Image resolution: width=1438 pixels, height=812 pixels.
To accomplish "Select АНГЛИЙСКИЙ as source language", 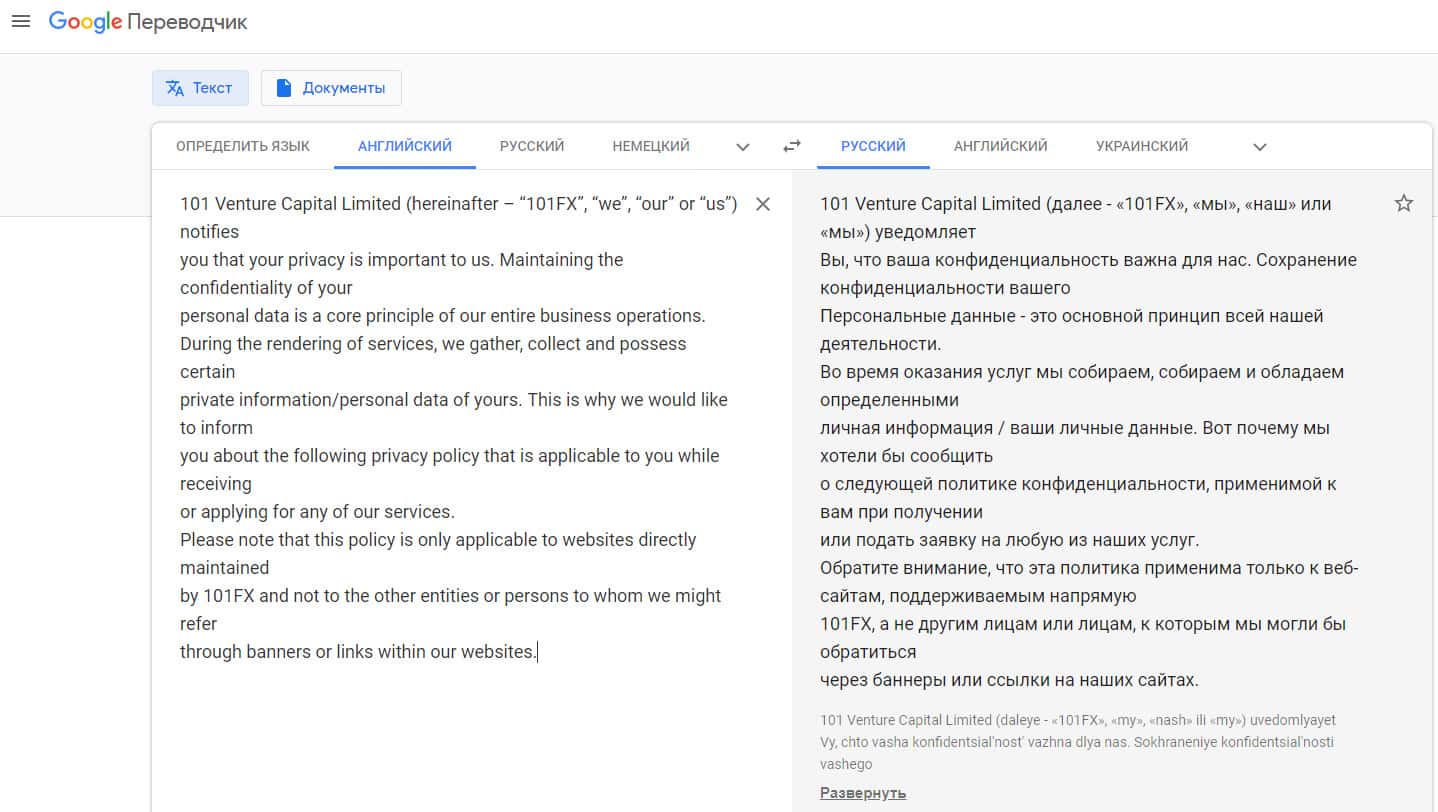I will [405, 146].
